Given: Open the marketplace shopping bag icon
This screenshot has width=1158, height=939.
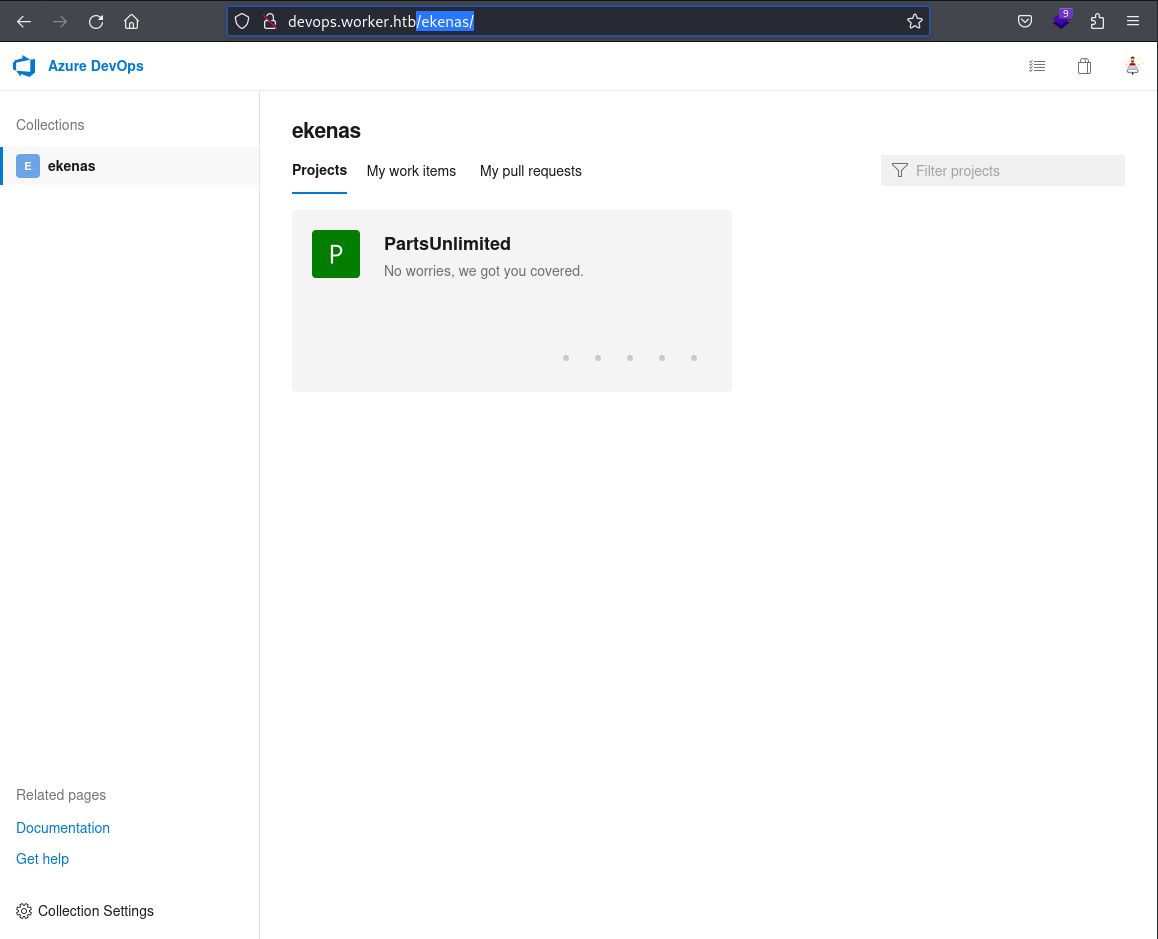Looking at the screenshot, I should point(1084,66).
